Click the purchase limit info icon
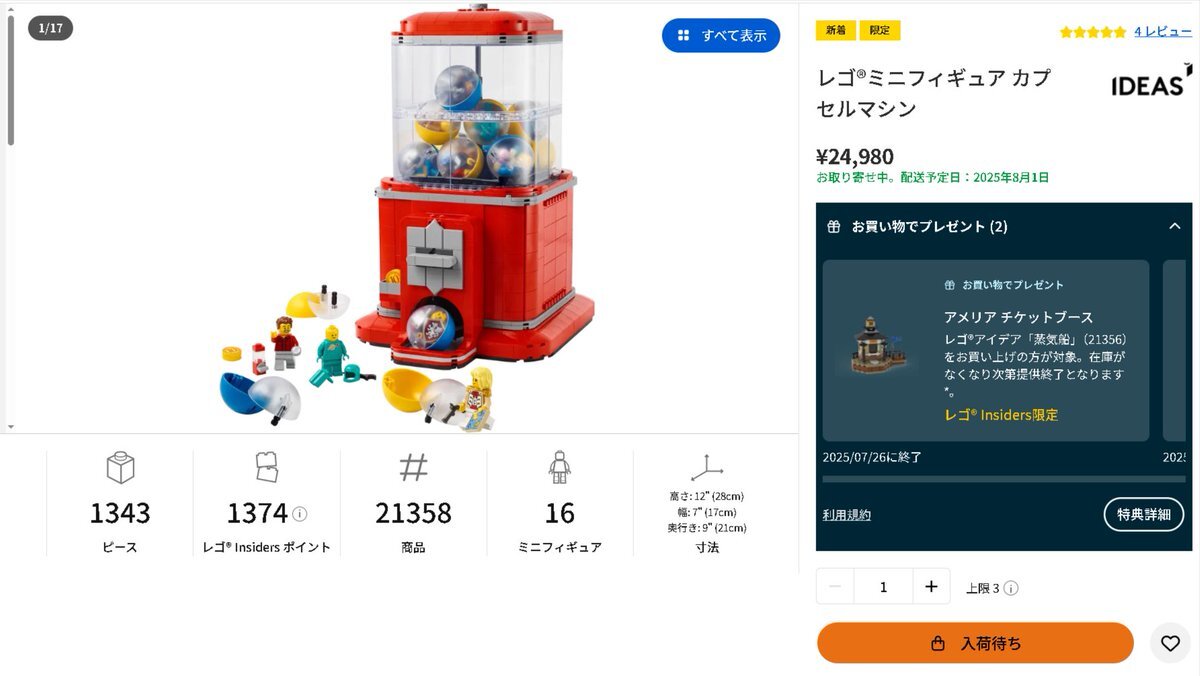1200x676 pixels. click(x=1011, y=588)
